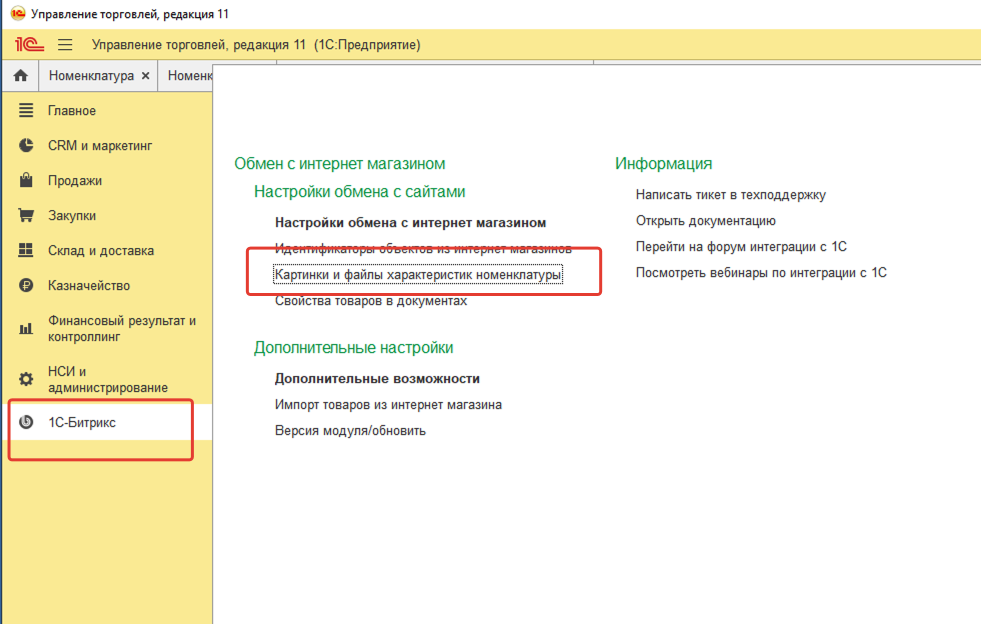The height and width of the screenshot is (624, 981).
Task: Open Картинки и файлы характеристик номенклатуры
Action: [418, 275]
